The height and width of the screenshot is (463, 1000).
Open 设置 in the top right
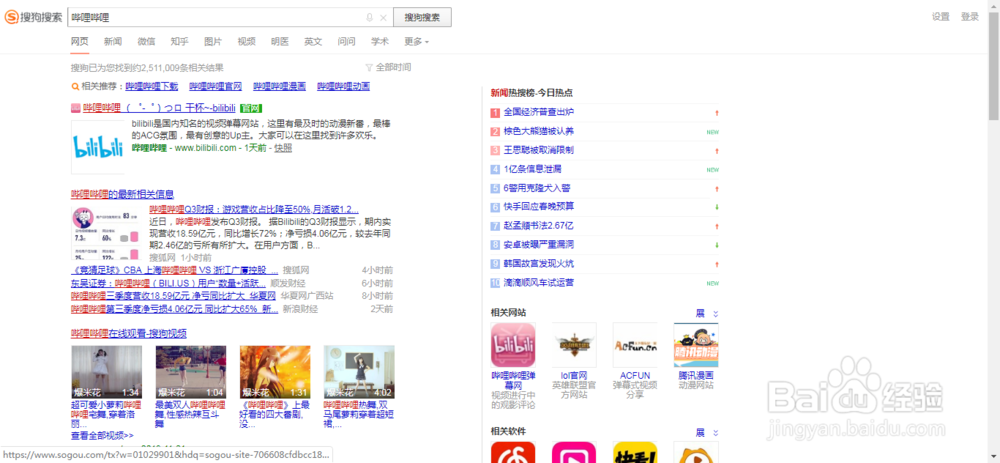(x=941, y=17)
